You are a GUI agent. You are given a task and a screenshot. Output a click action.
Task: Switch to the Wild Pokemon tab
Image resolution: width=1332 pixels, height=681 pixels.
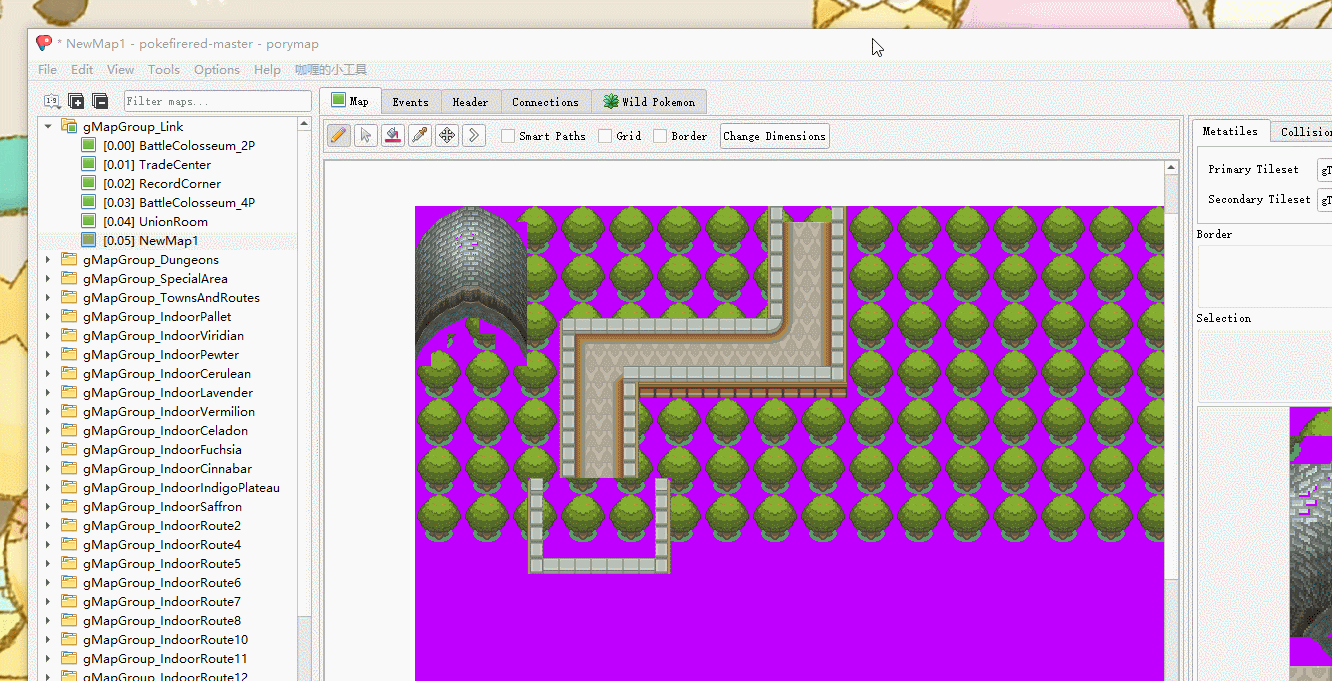click(x=649, y=102)
